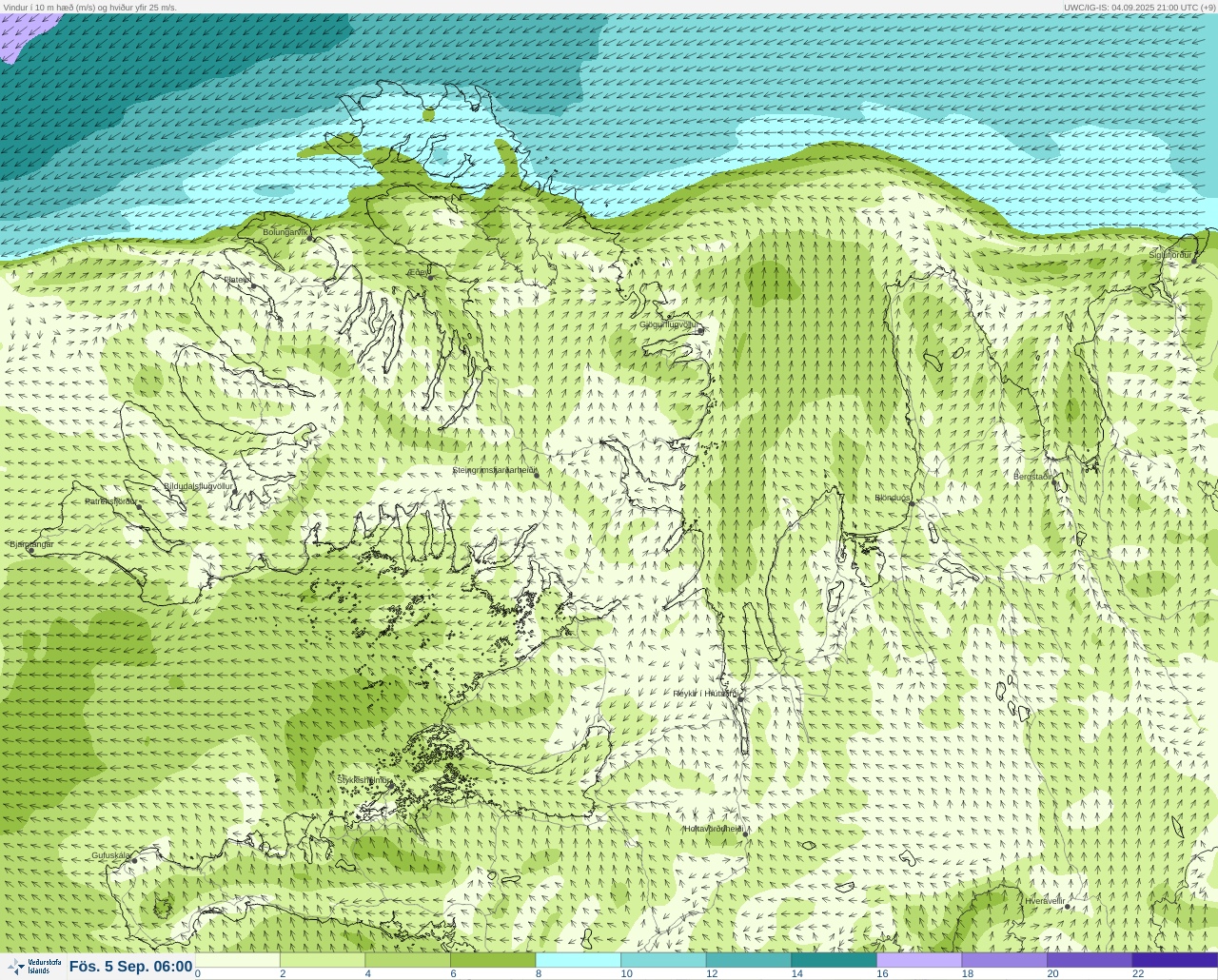
Task: Click the Holtavörðuheiði station label
Action: (x=714, y=829)
